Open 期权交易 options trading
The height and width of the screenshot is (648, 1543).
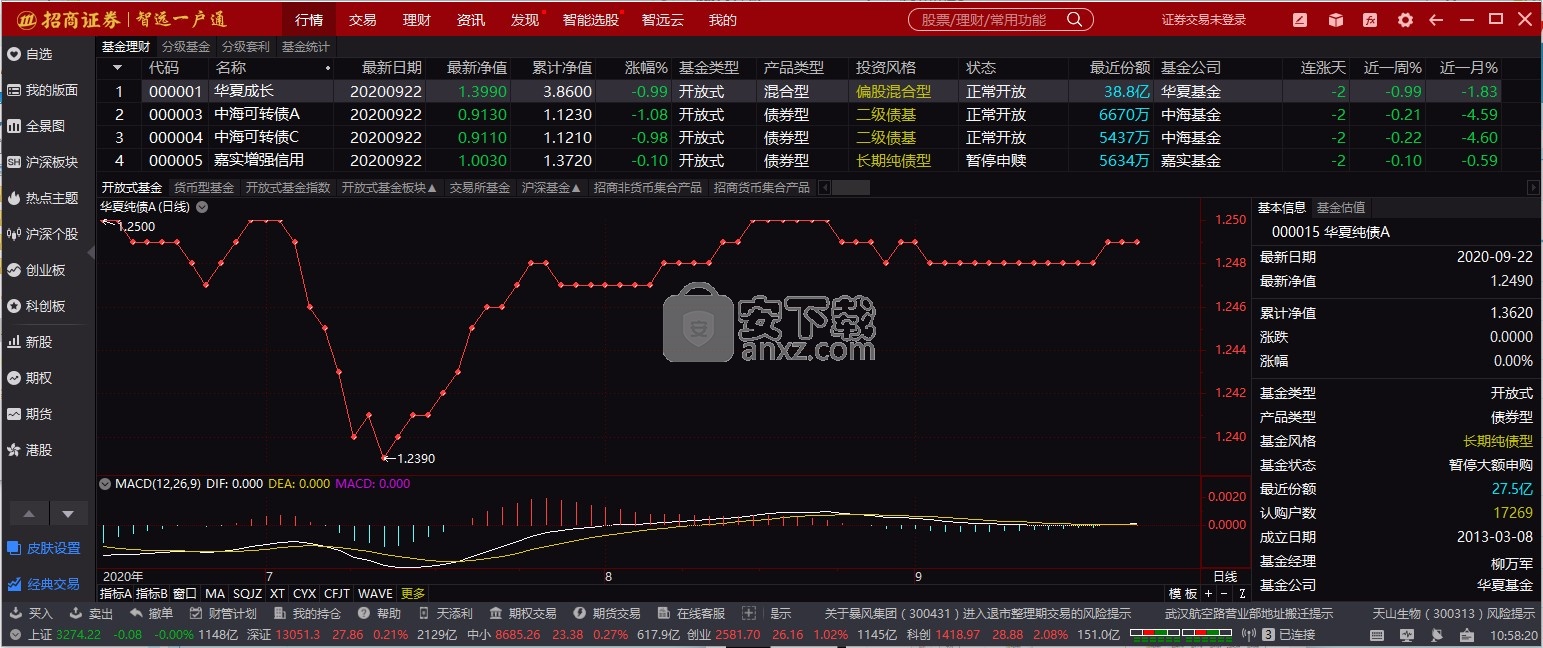click(523, 613)
